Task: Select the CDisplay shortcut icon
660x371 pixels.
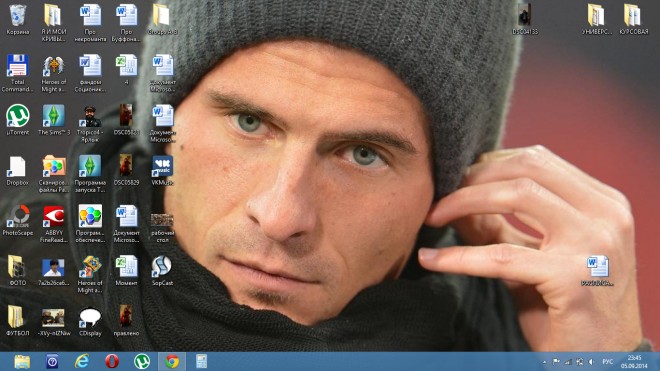Action: click(x=90, y=321)
